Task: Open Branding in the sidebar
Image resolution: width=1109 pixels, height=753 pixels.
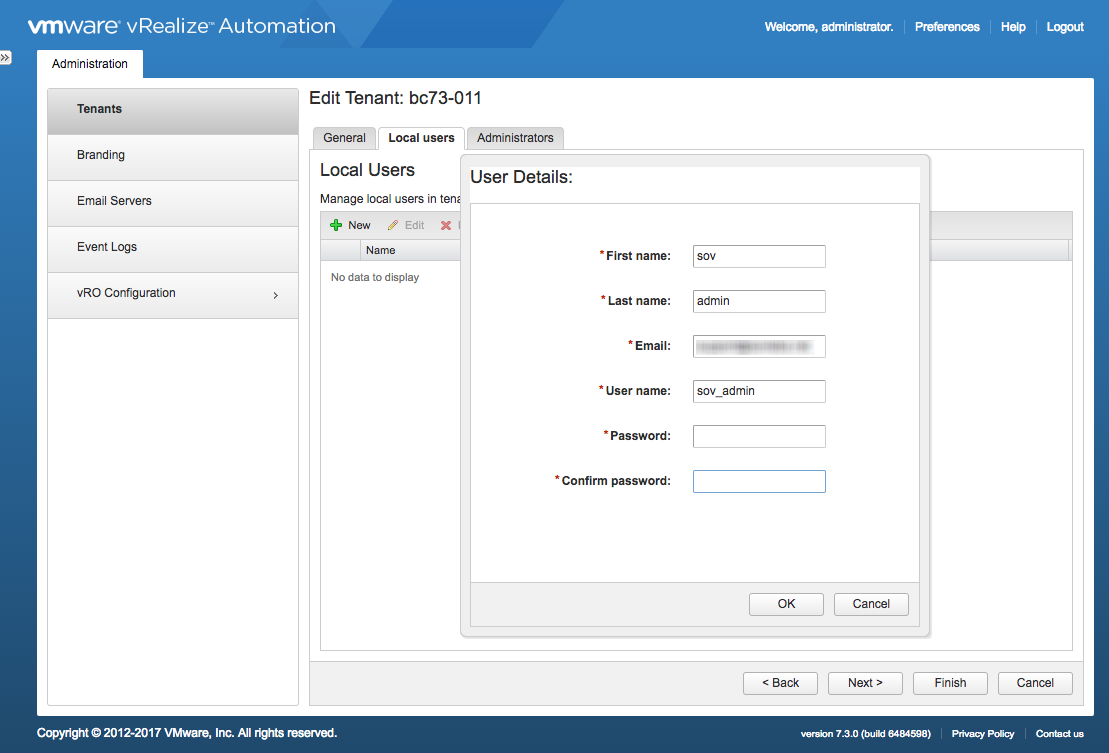Action: [x=173, y=157]
